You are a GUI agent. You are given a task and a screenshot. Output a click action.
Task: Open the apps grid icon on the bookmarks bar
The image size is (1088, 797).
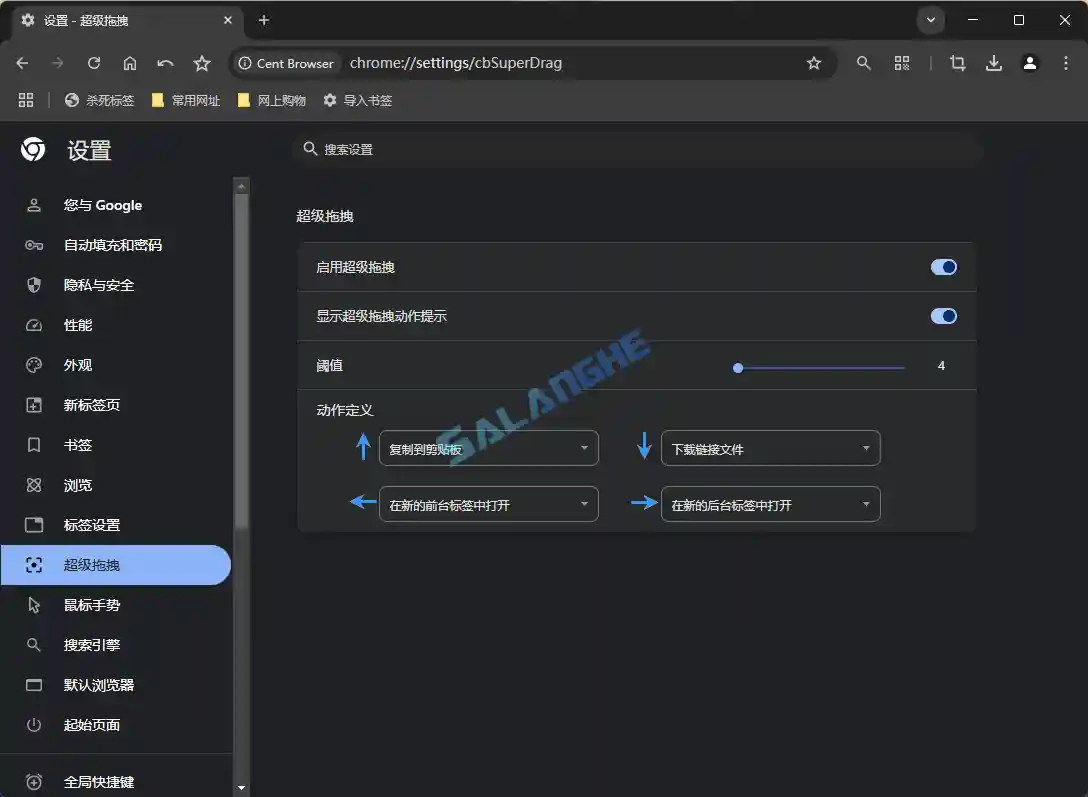(x=26, y=99)
